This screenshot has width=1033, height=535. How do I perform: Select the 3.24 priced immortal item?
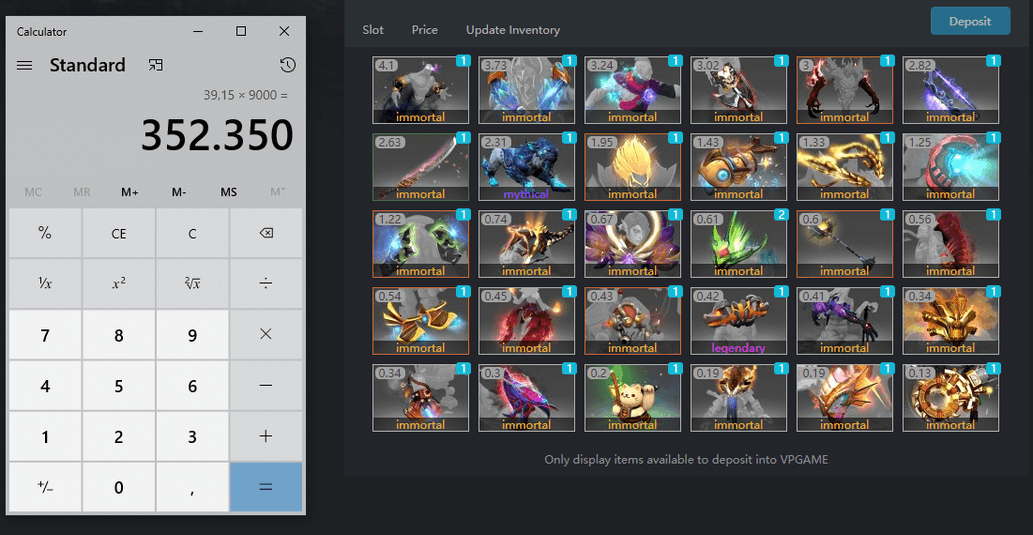click(632, 90)
